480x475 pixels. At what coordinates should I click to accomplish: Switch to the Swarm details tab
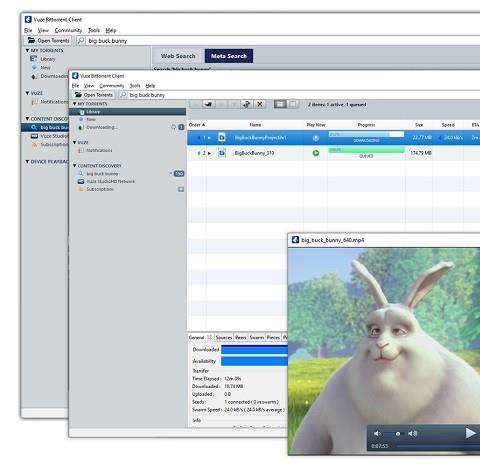(257, 337)
